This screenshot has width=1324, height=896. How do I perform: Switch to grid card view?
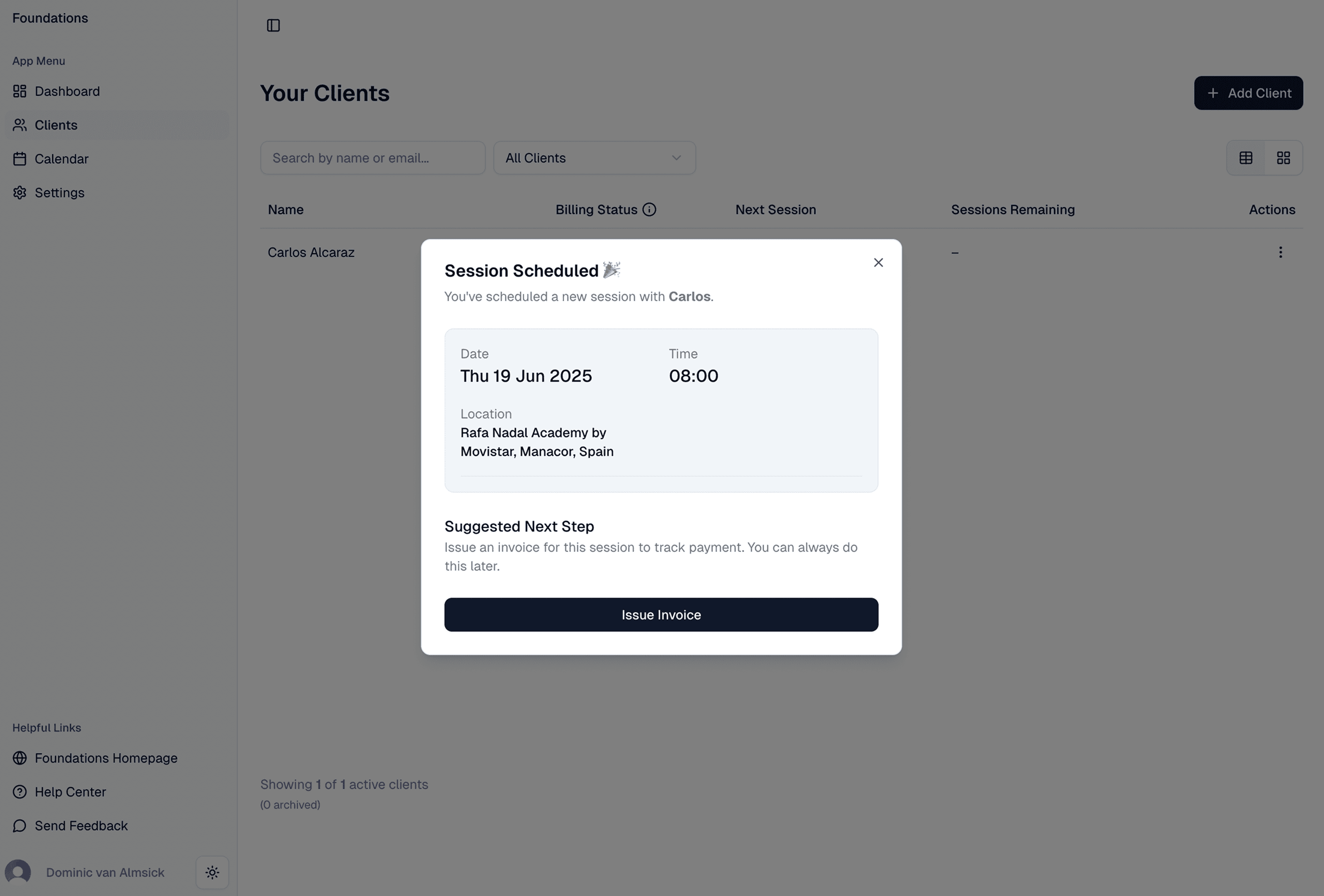click(1283, 158)
